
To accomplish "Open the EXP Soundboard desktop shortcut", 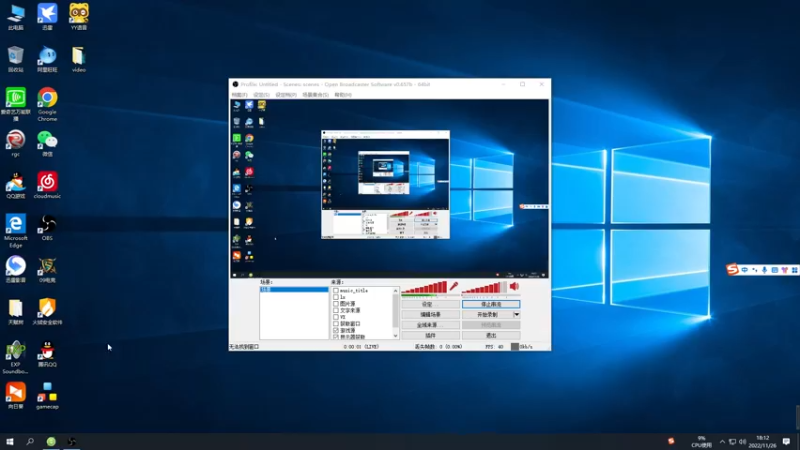I will (x=15, y=358).
